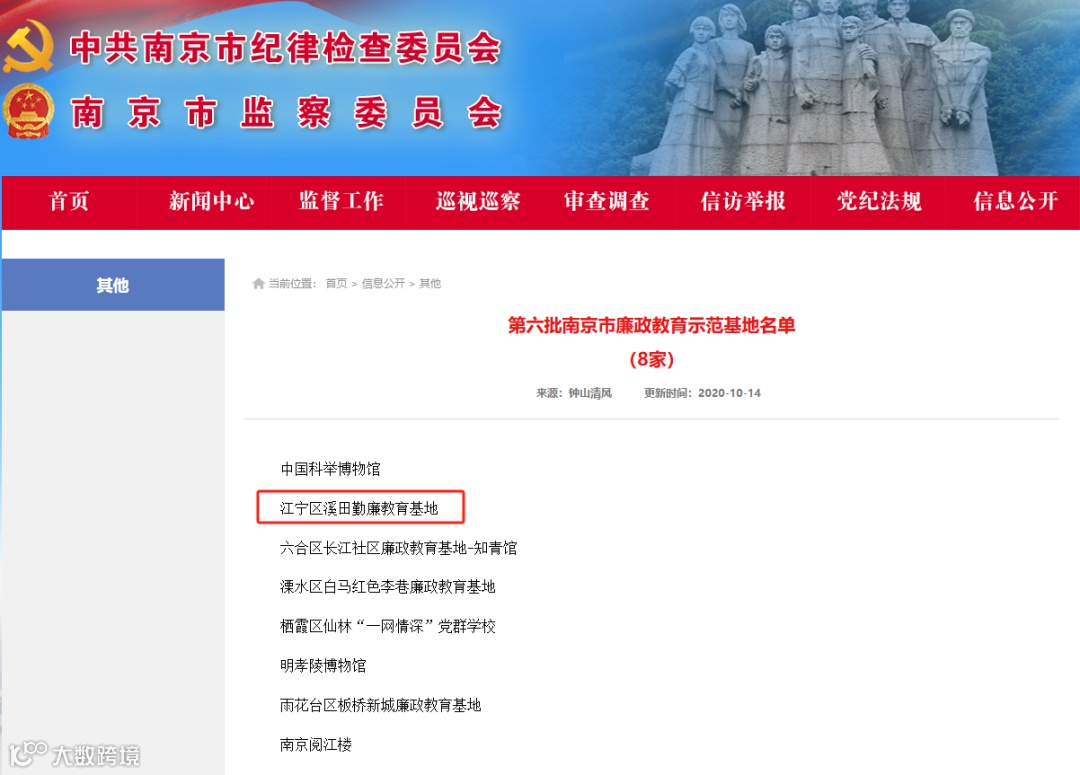Go to 信息公开 in the top nav
Viewport: 1080px width, 775px height.
[1015, 201]
